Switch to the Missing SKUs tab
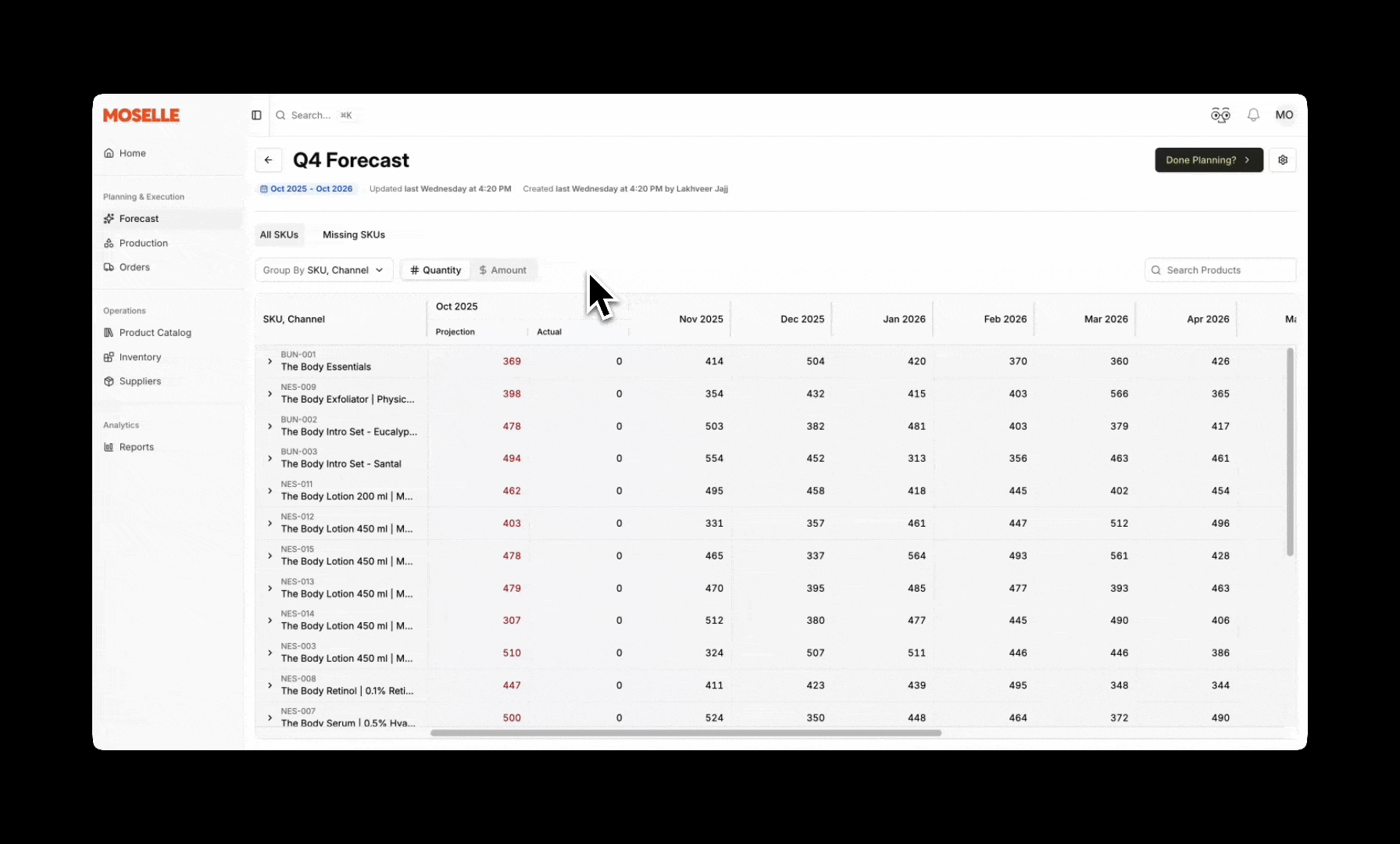1400x844 pixels. tap(353, 234)
